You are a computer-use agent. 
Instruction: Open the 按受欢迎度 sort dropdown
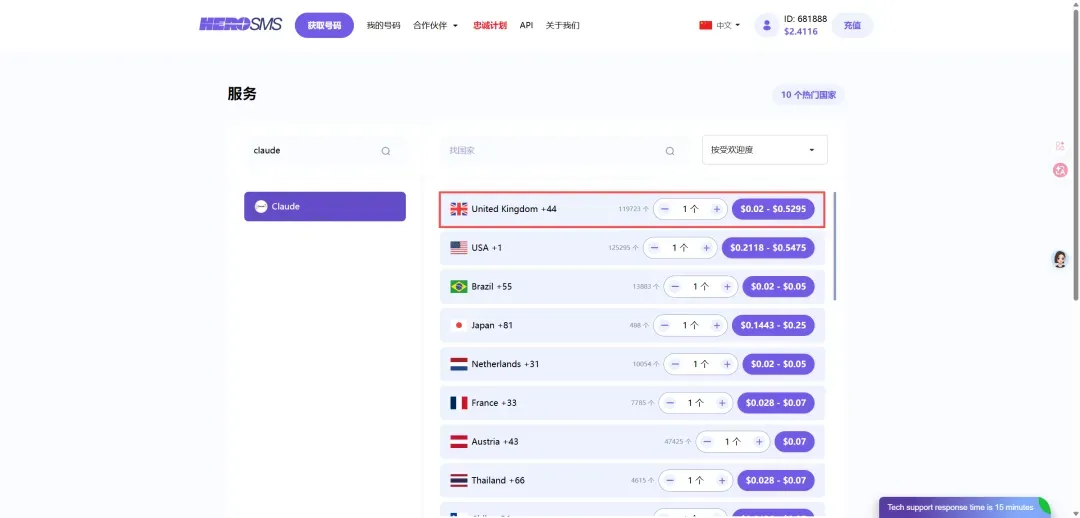[x=764, y=150]
